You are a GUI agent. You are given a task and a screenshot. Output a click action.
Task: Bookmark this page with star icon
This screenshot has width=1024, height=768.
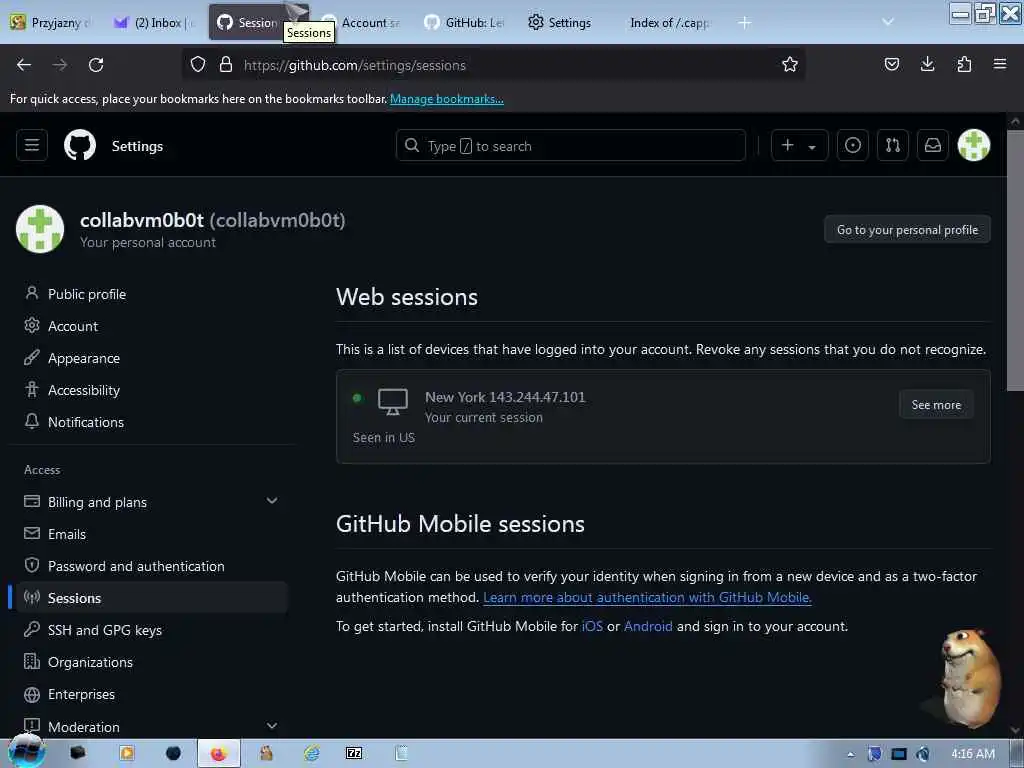tap(790, 64)
